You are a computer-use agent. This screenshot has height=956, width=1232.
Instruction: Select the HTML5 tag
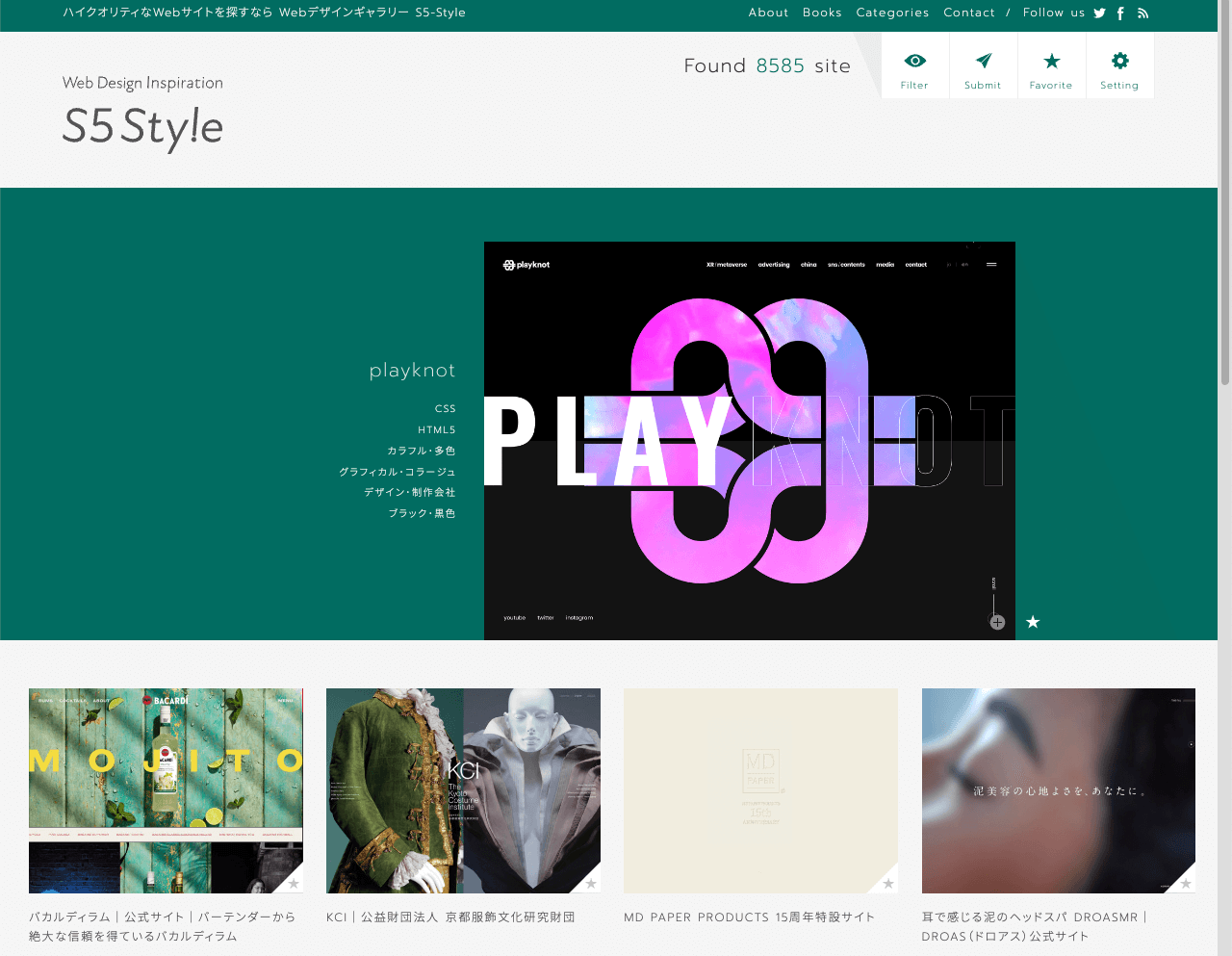tap(437, 430)
